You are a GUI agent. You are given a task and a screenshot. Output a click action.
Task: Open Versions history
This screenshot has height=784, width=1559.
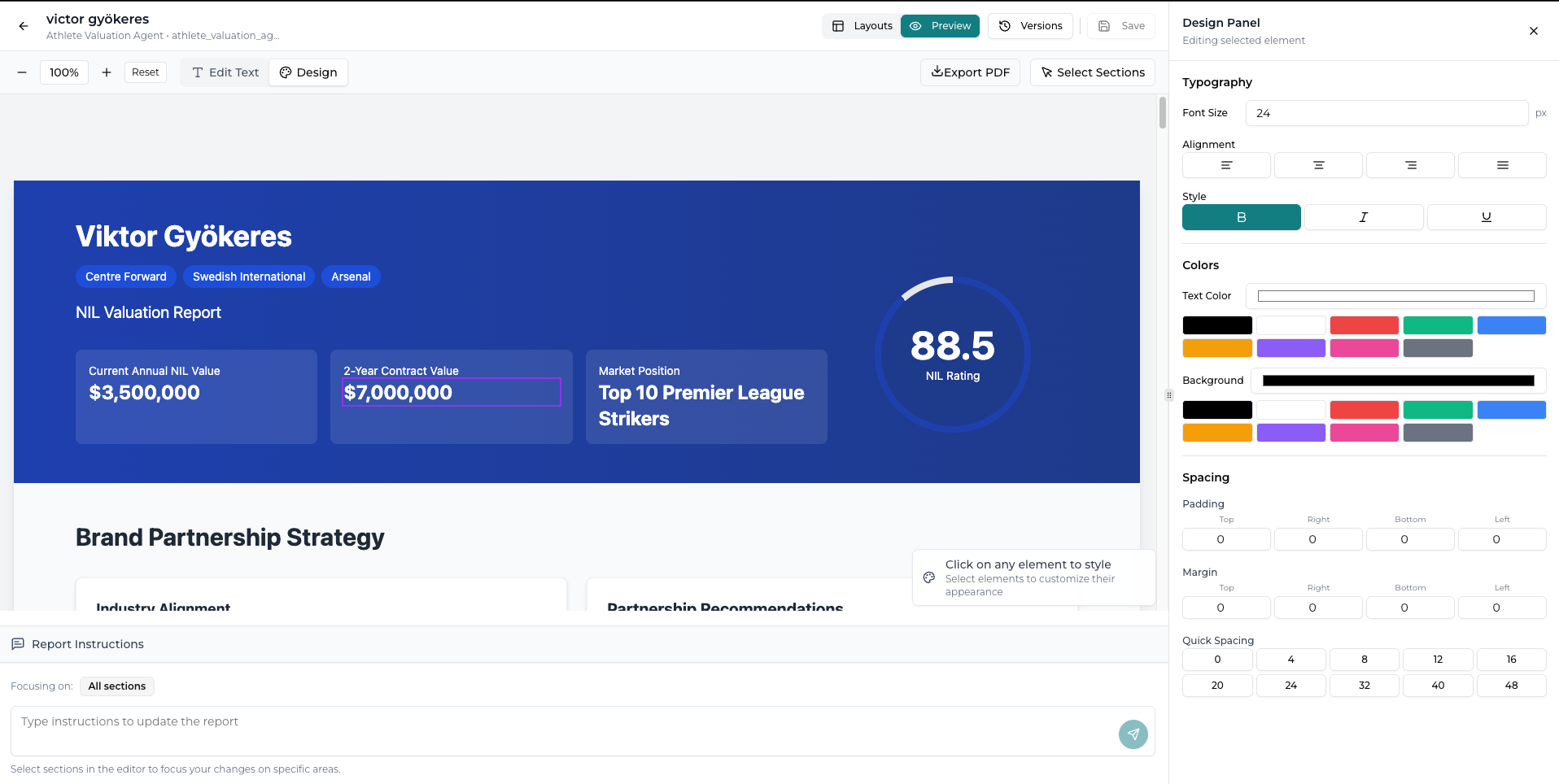[1030, 26]
